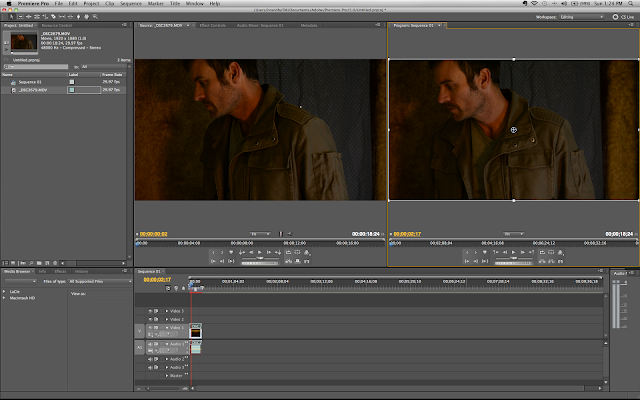
Task: Create new bin in Project panel
Action: point(39,263)
